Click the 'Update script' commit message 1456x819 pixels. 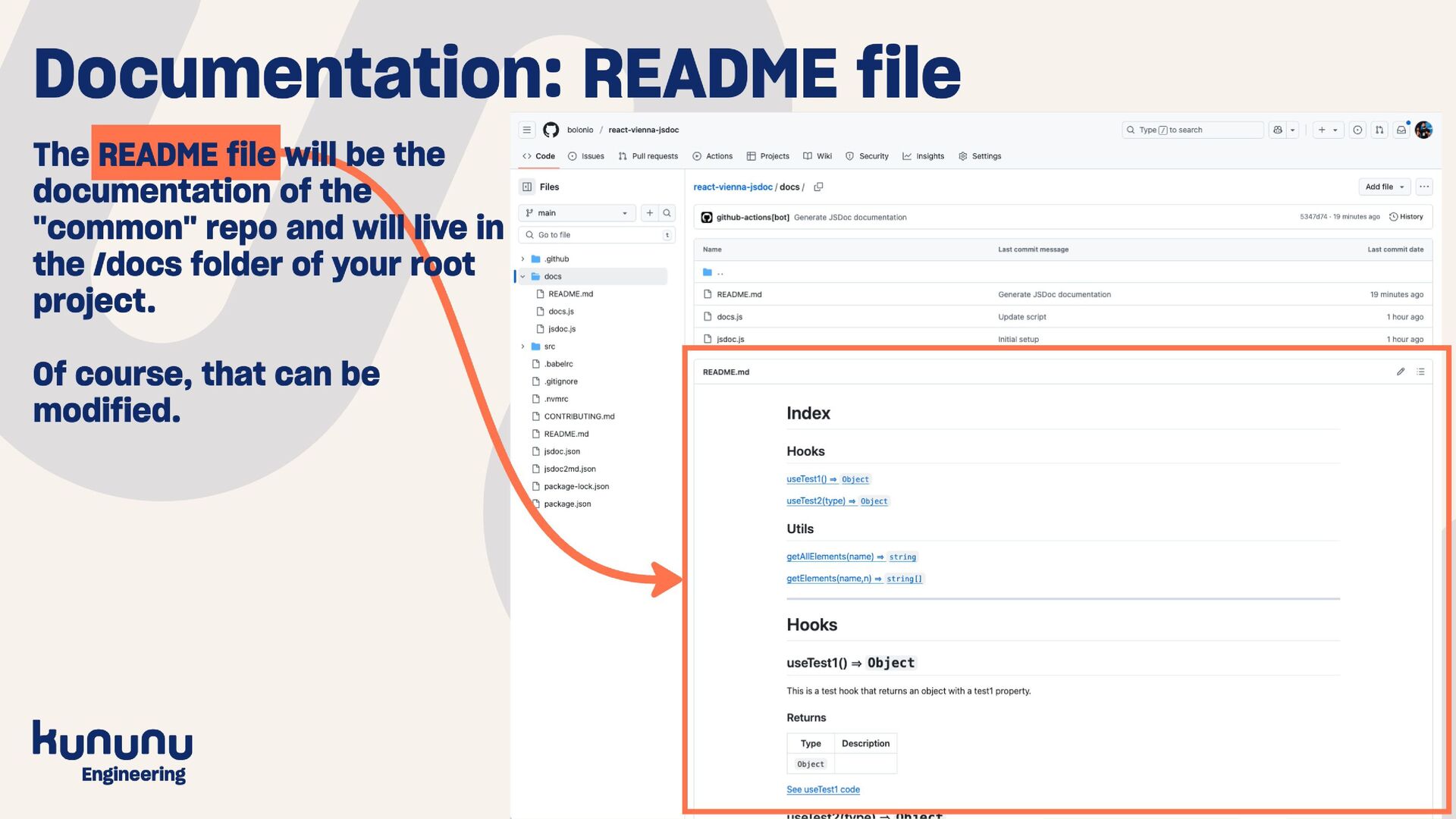(x=1021, y=317)
